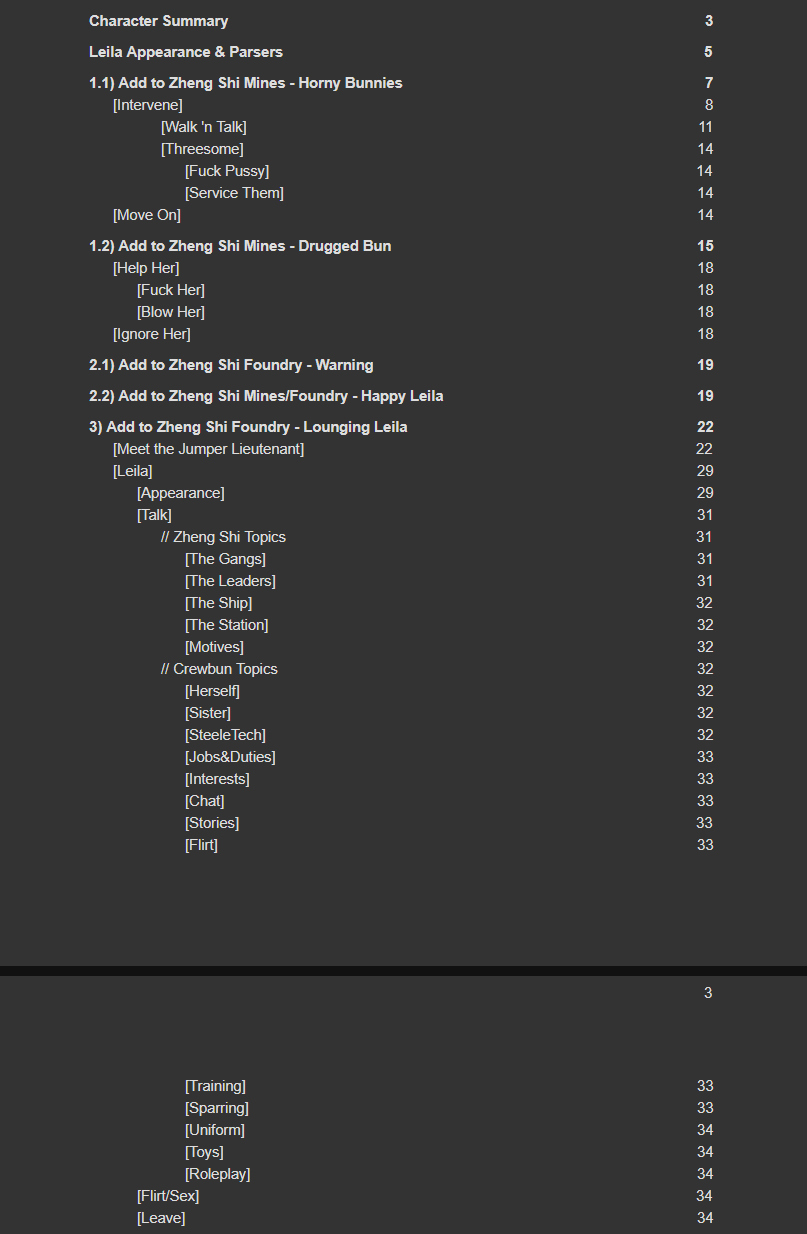Select the [The Station] entry
The height and width of the screenshot is (1234, 807).
point(226,625)
